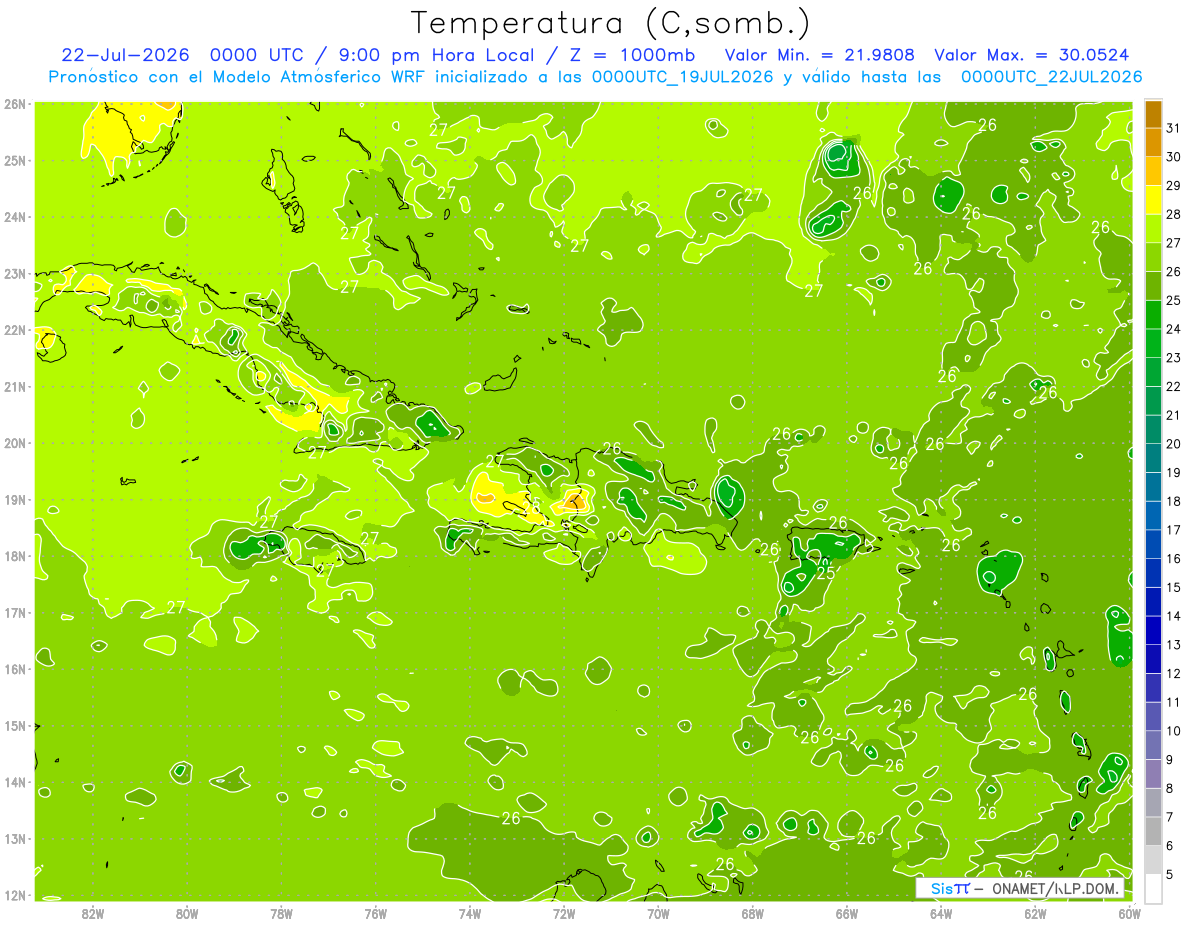1200x927 pixels.
Task: Click the legend value "18"
Action: point(1173,501)
